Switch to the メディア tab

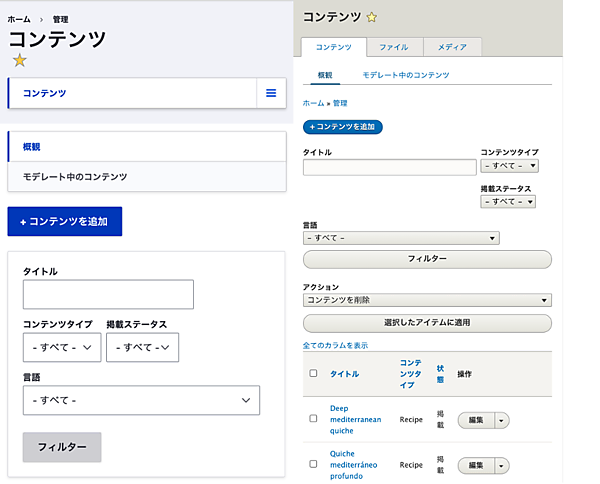[452, 47]
